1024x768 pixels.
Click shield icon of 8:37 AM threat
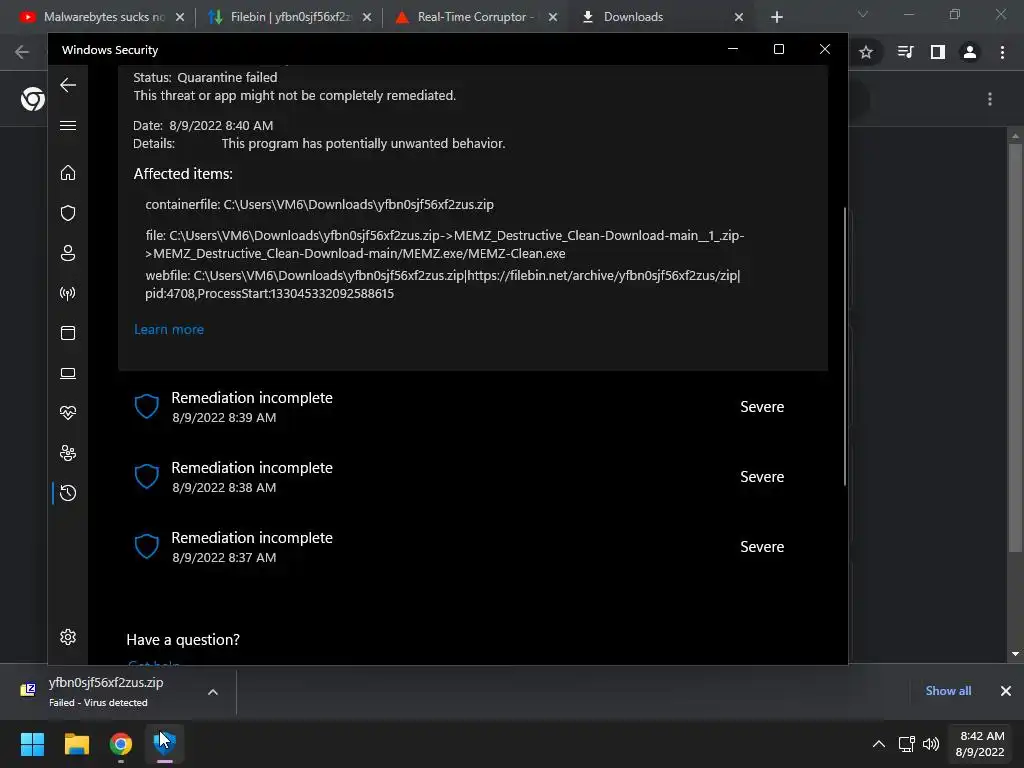point(146,547)
